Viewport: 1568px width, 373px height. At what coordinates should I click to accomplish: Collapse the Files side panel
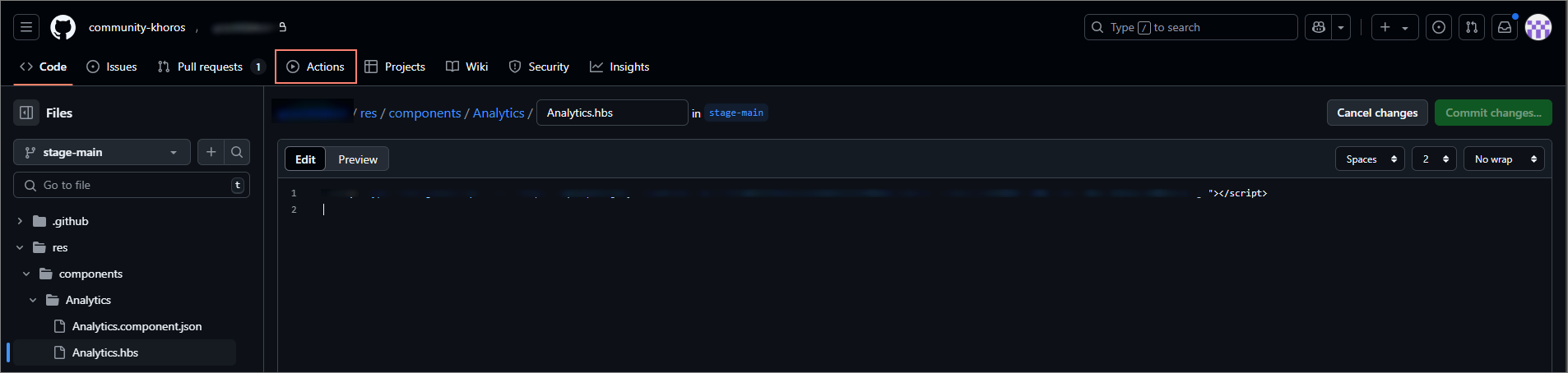point(26,113)
